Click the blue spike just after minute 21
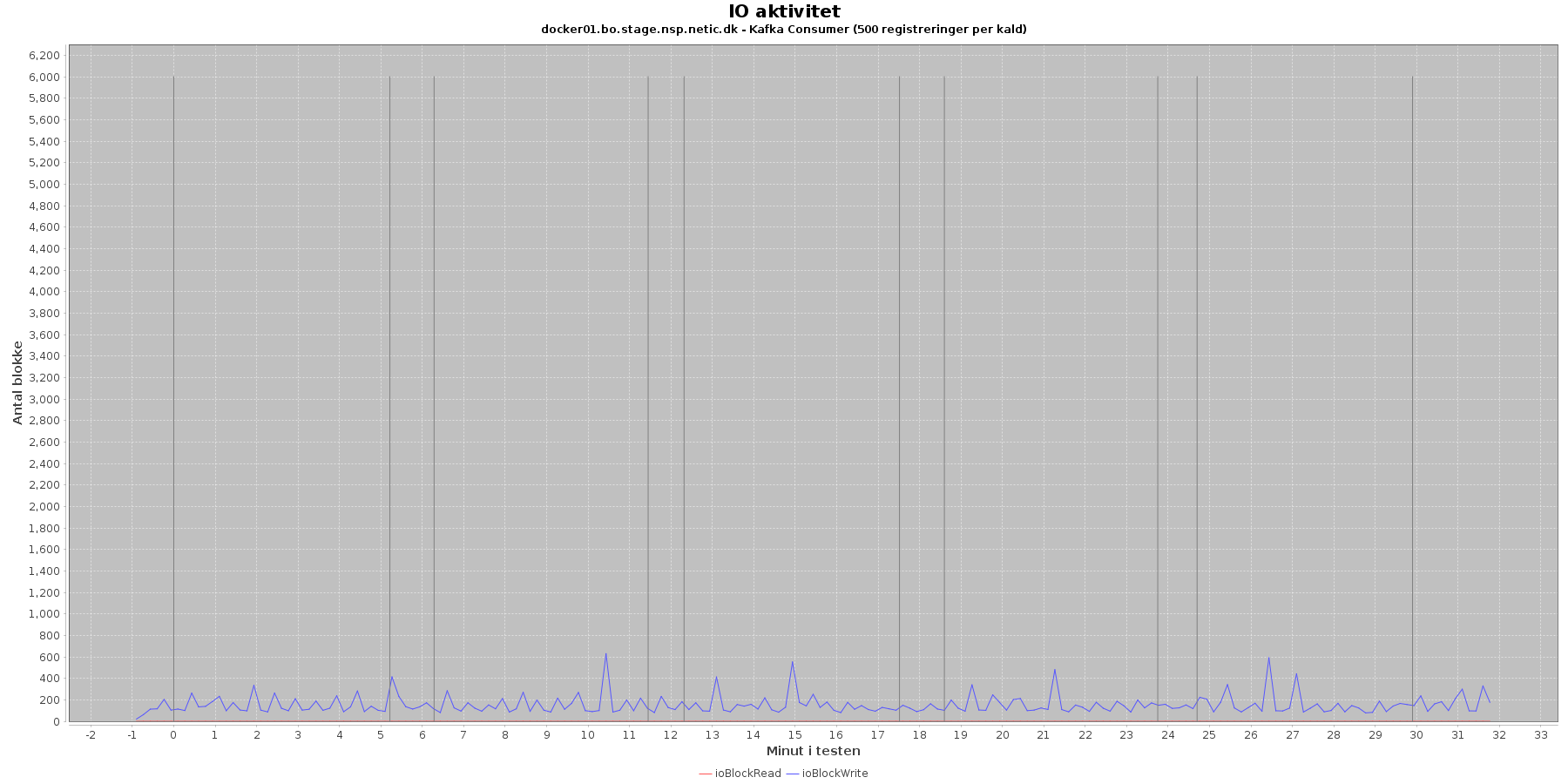 coord(1055,670)
